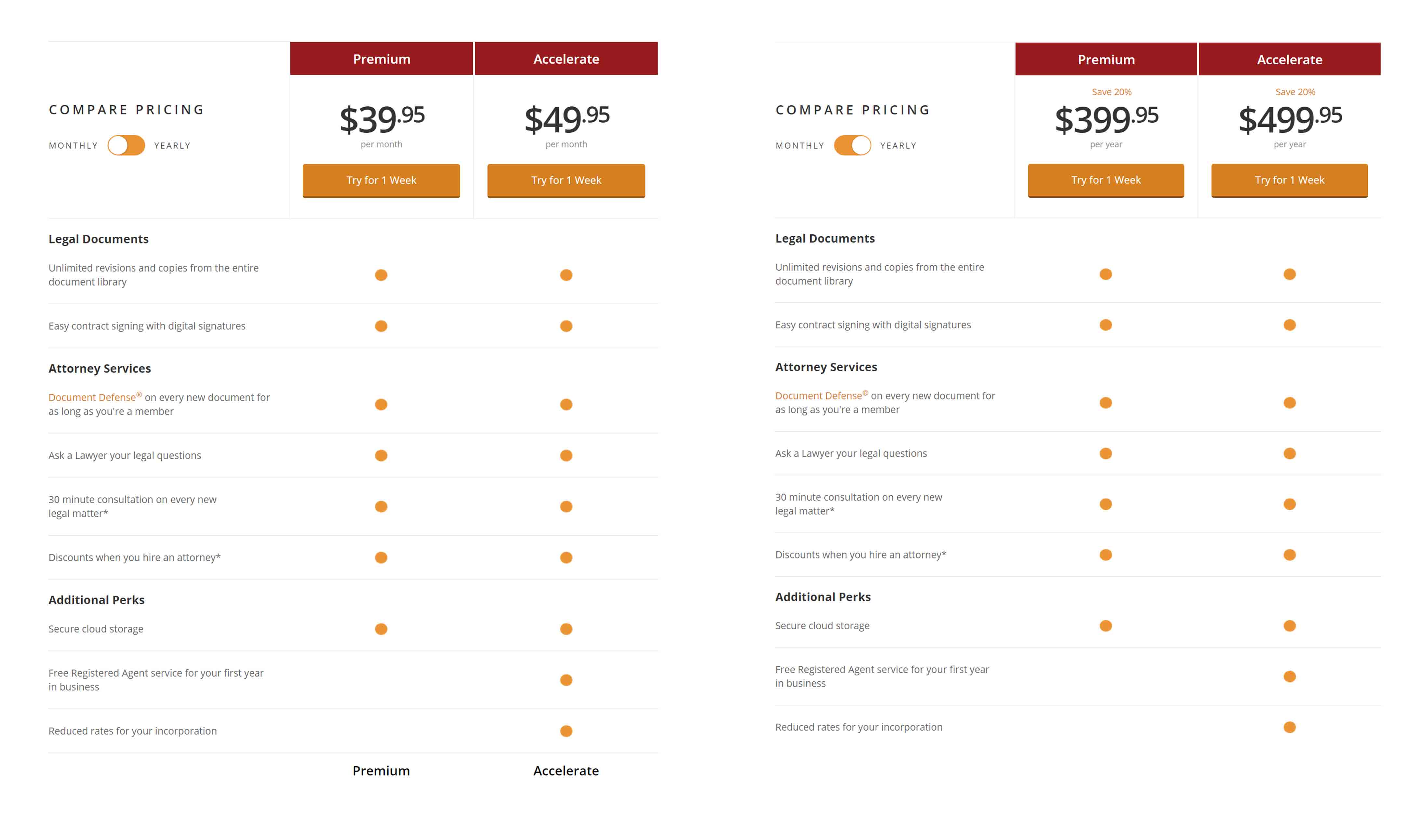Click Try for 1 Week under $39.95
The image size is (1419, 840).
(x=381, y=180)
